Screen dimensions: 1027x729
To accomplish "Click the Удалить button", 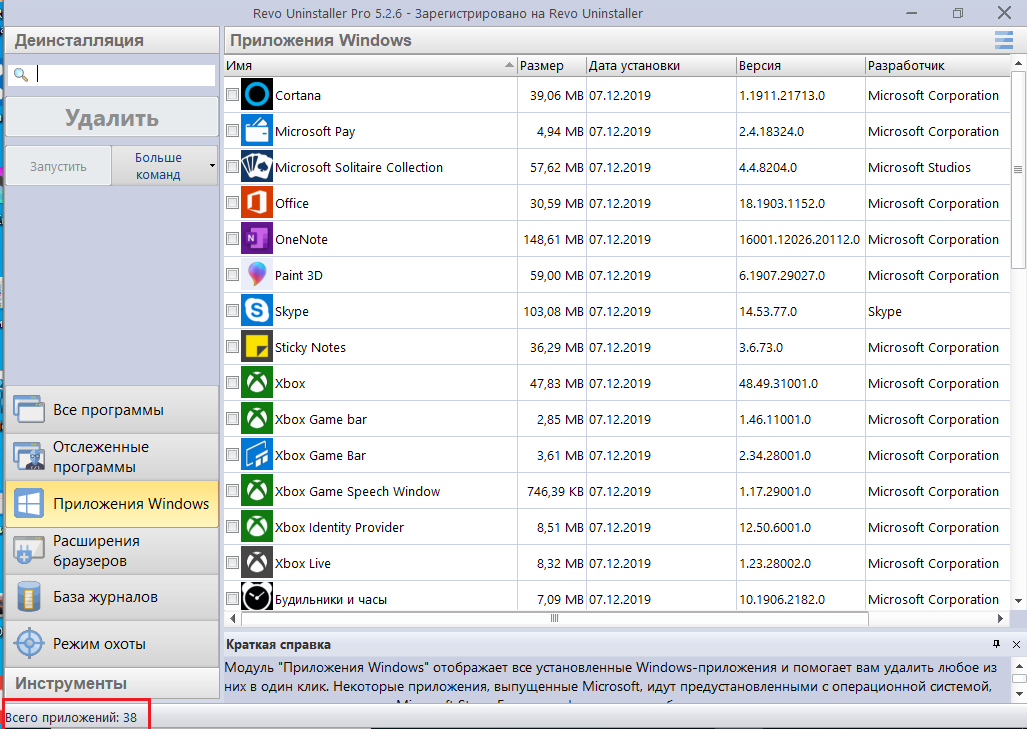I will point(112,118).
